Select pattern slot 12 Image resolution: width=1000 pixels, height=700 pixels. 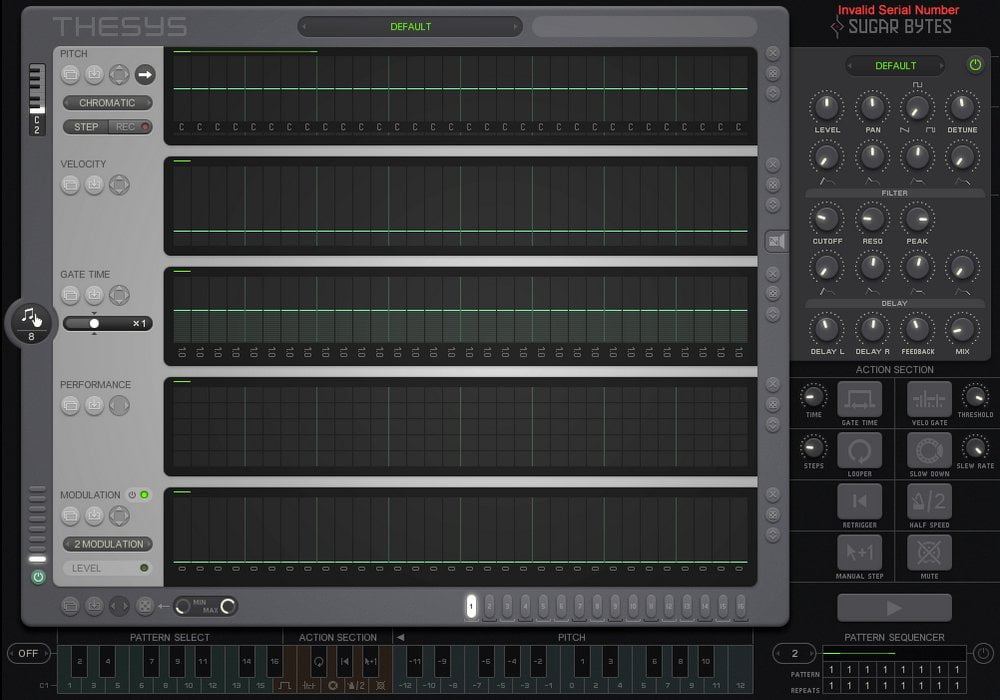669,606
